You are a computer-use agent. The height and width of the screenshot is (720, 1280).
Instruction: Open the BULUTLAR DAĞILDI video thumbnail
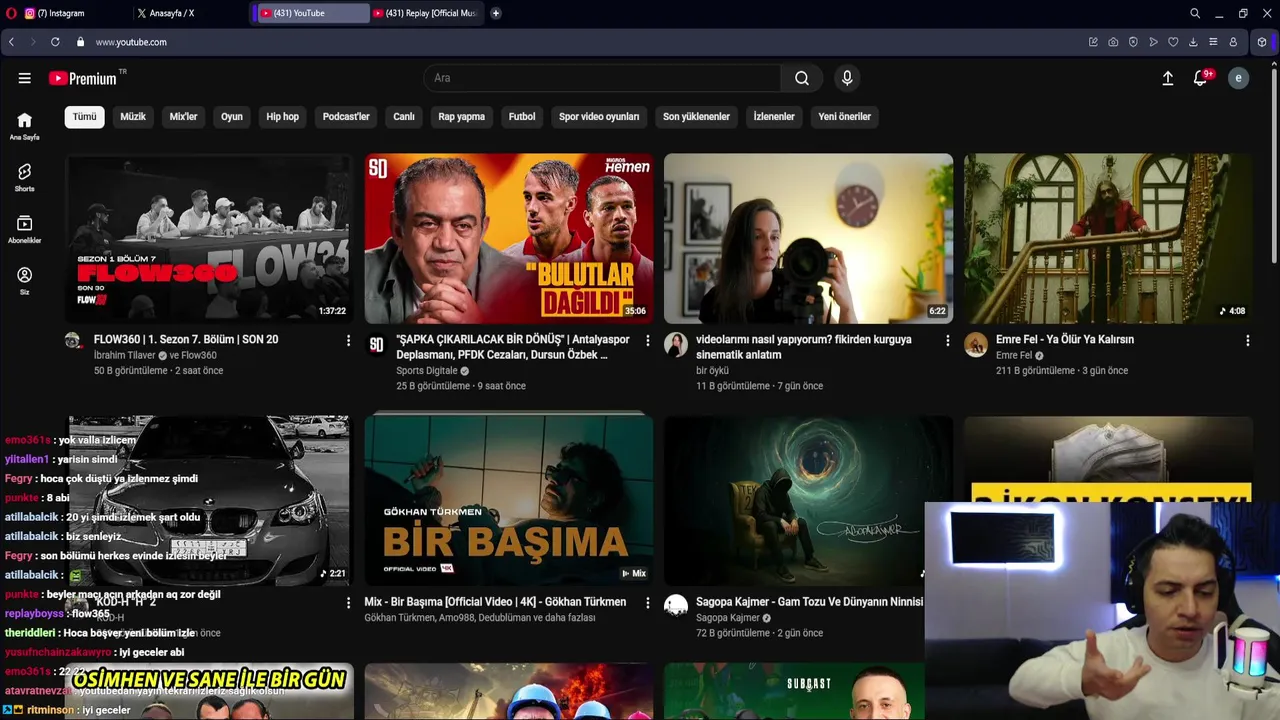click(508, 238)
